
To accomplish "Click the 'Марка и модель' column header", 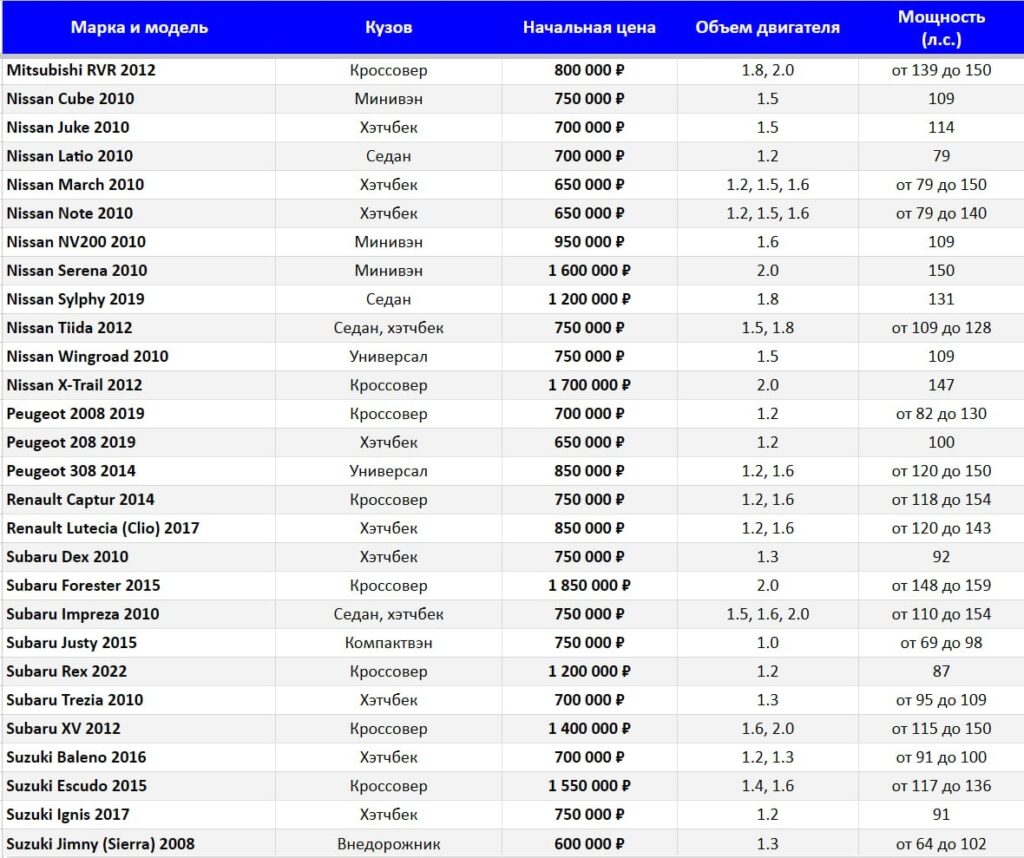I will point(139,27).
